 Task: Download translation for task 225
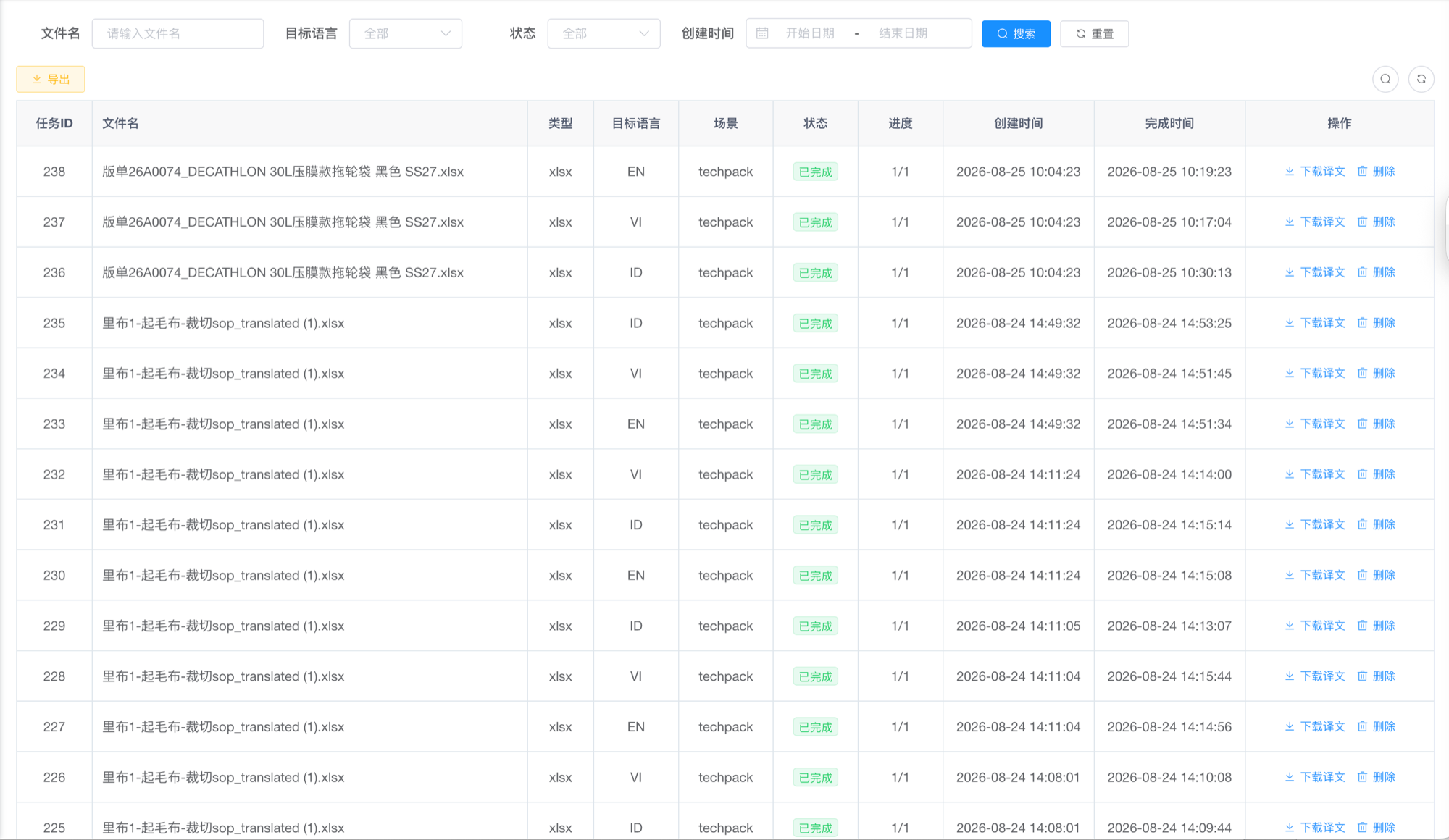pyautogui.click(x=1314, y=828)
